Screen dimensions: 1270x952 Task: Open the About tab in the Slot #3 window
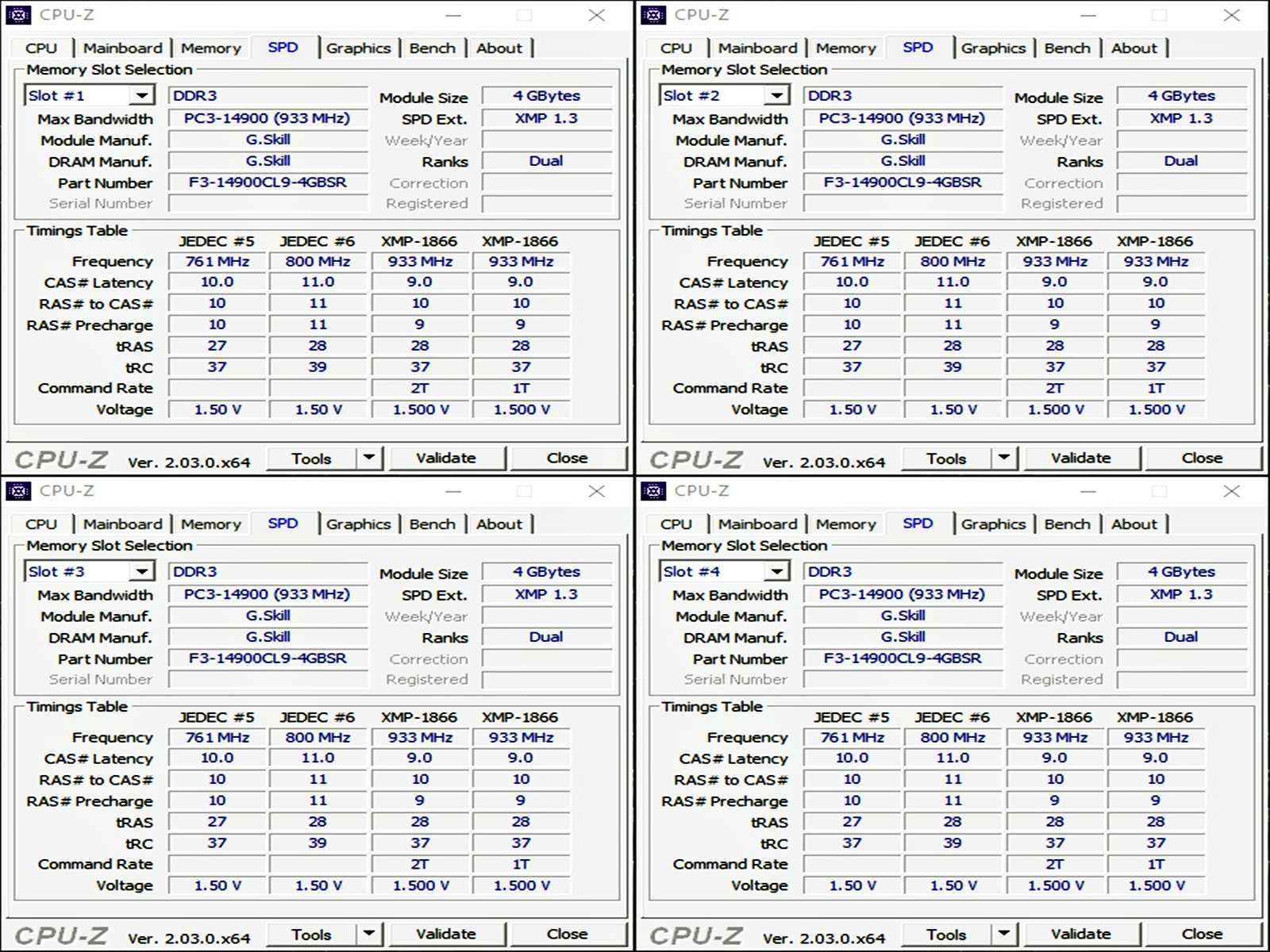pos(499,524)
